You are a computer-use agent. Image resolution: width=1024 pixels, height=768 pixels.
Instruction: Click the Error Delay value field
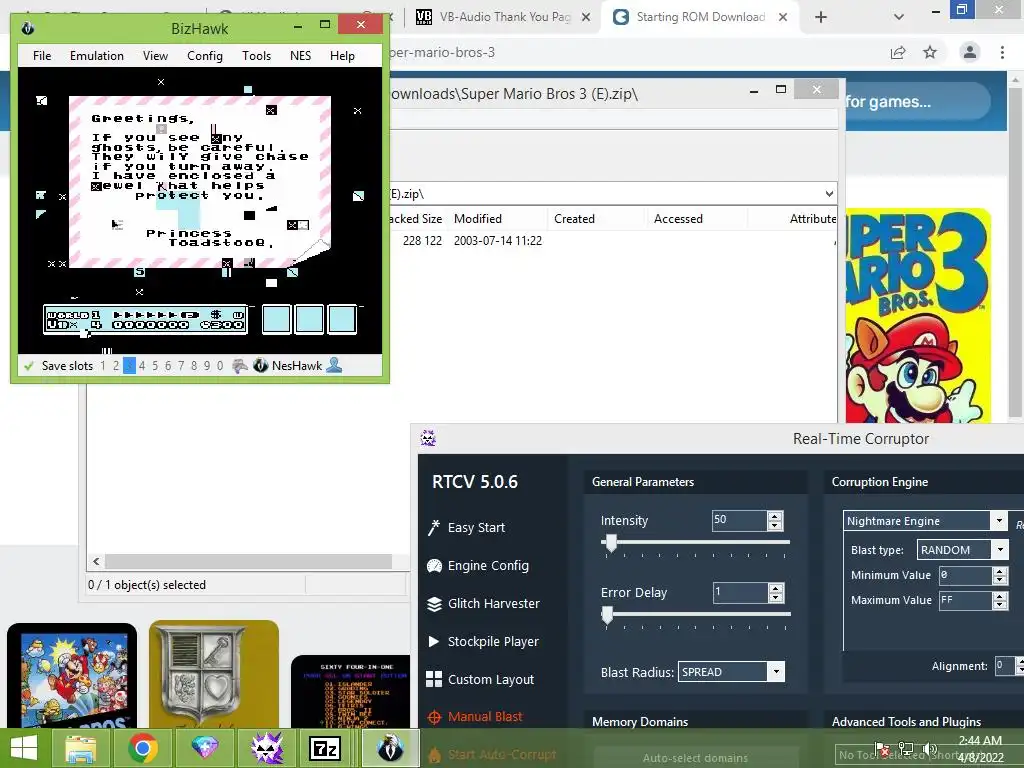[x=739, y=592]
